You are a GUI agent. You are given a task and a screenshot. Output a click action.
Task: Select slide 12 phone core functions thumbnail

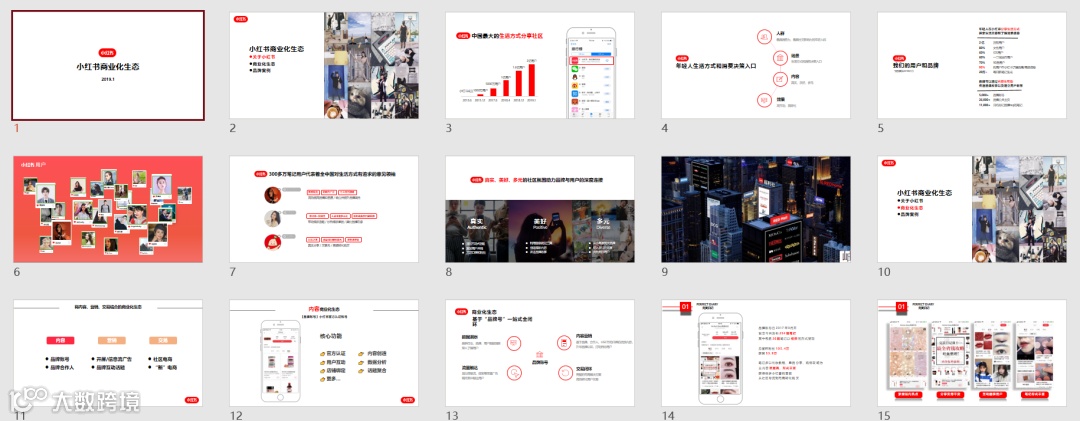[324, 353]
